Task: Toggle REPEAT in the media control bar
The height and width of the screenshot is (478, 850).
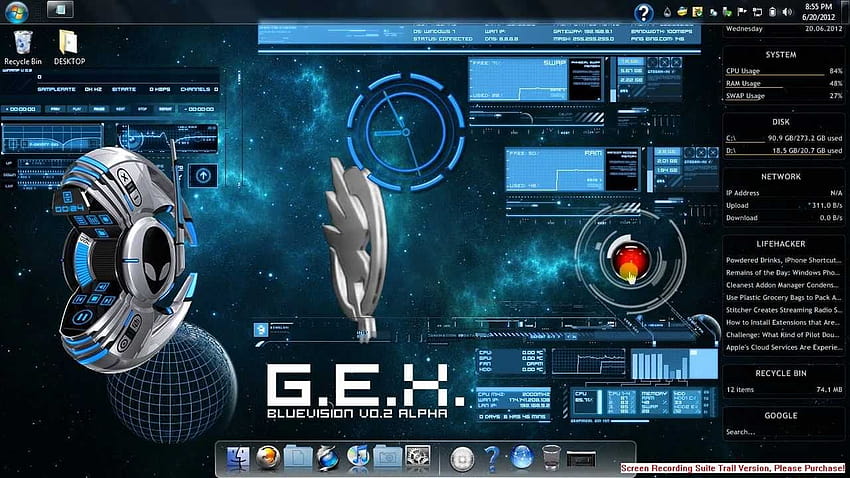Action: tap(165, 109)
